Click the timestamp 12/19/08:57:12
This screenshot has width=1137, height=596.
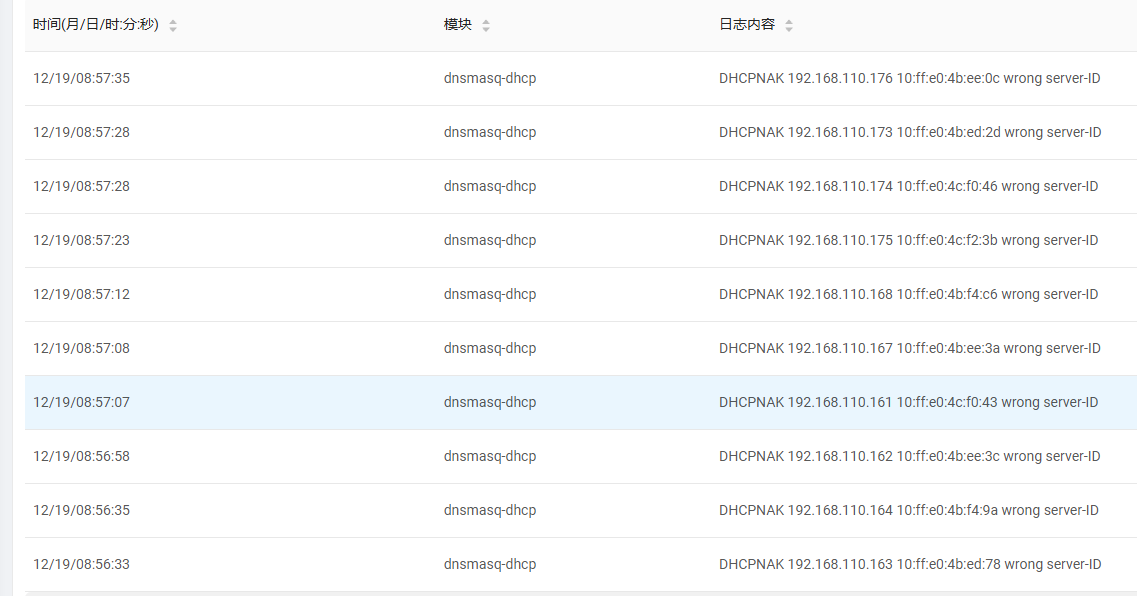[81, 295]
